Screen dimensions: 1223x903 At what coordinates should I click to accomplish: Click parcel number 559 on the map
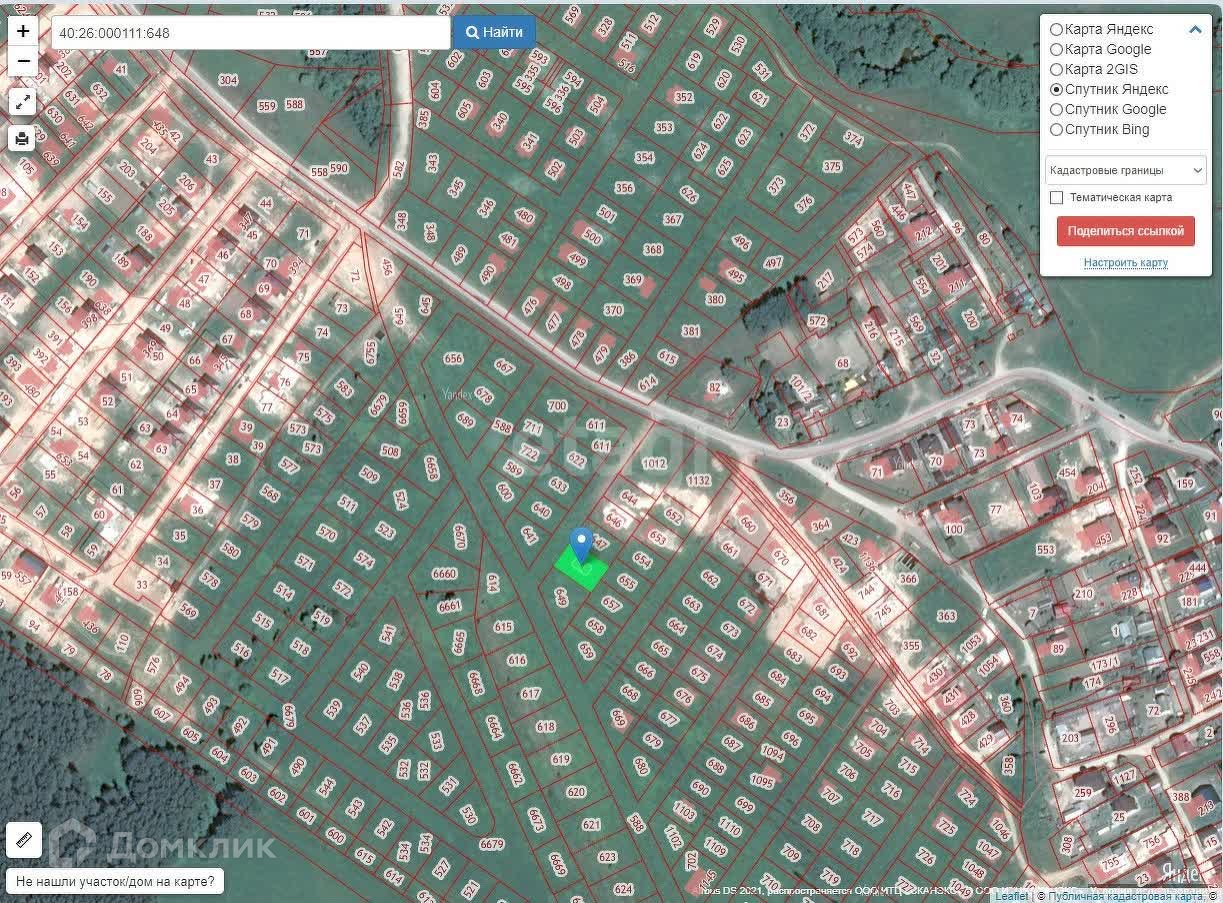pyautogui.click(x=267, y=105)
